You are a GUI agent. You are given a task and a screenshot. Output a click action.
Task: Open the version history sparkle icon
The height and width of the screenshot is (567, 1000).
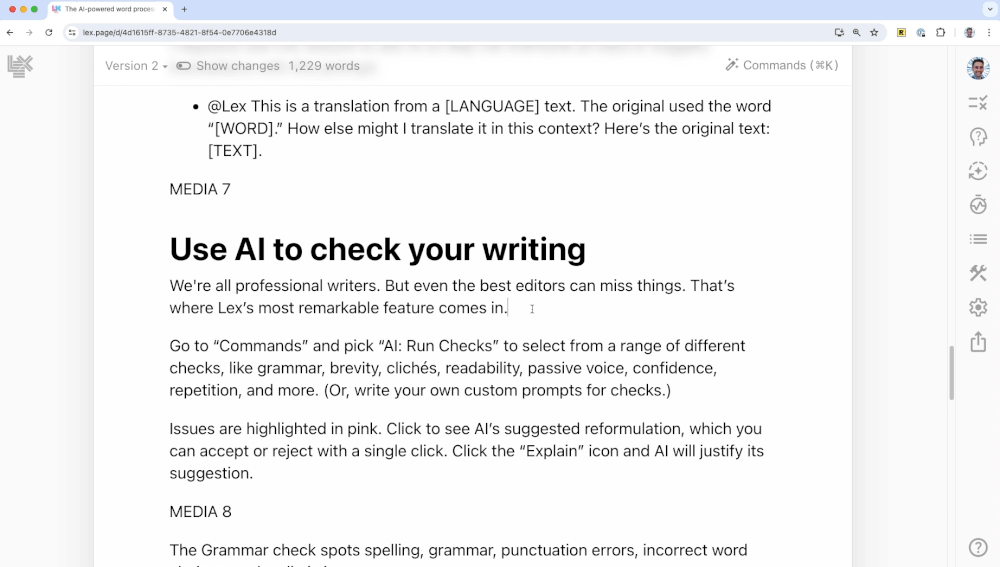(978, 171)
